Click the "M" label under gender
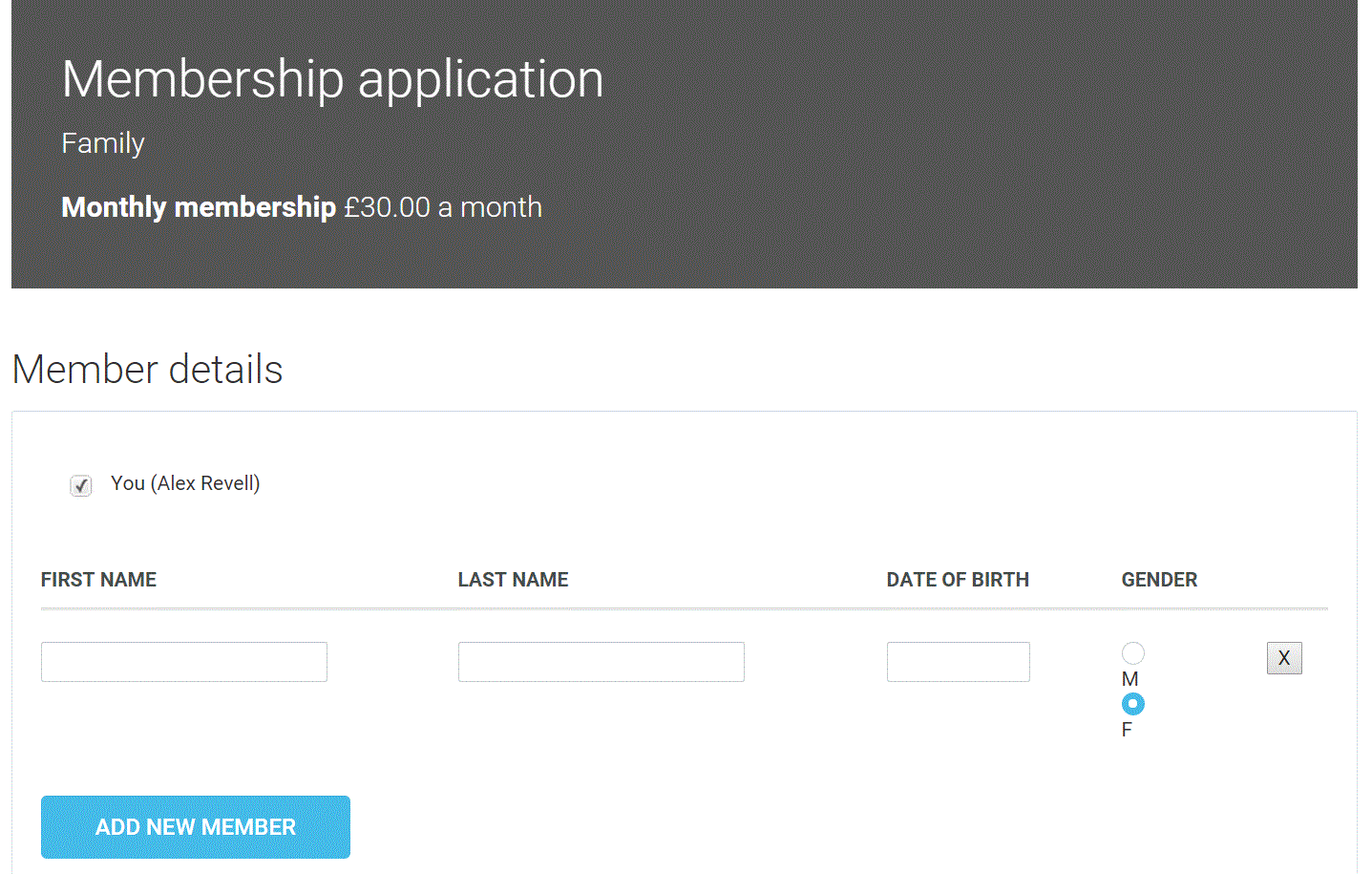This screenshot has height=874, width=1372. [x=1130, y=679]
